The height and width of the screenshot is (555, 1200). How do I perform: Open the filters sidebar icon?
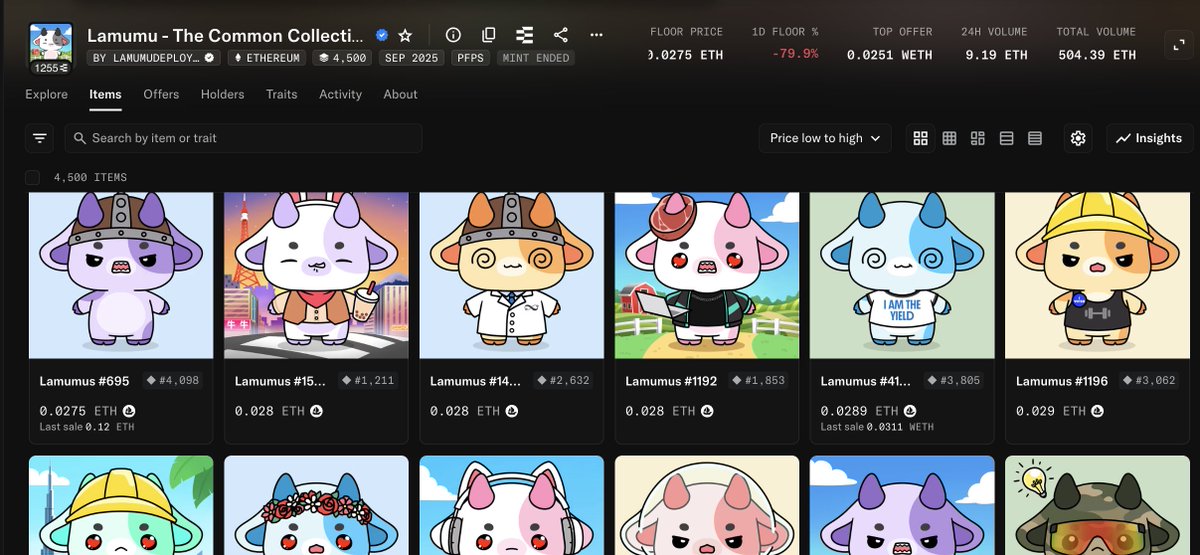40,138
